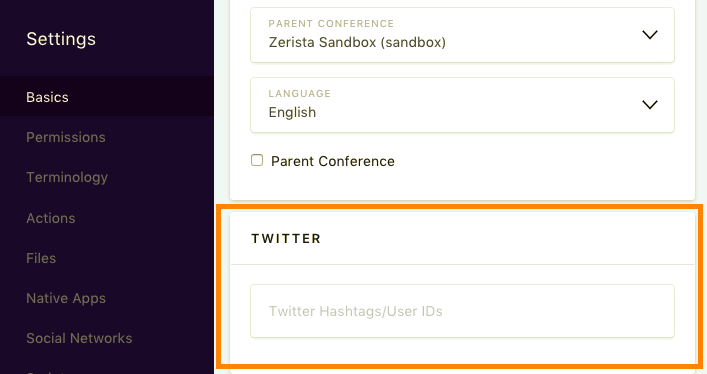Select Actions in the settings sidebar
This screenshot has height=374, width=707.
51,218
